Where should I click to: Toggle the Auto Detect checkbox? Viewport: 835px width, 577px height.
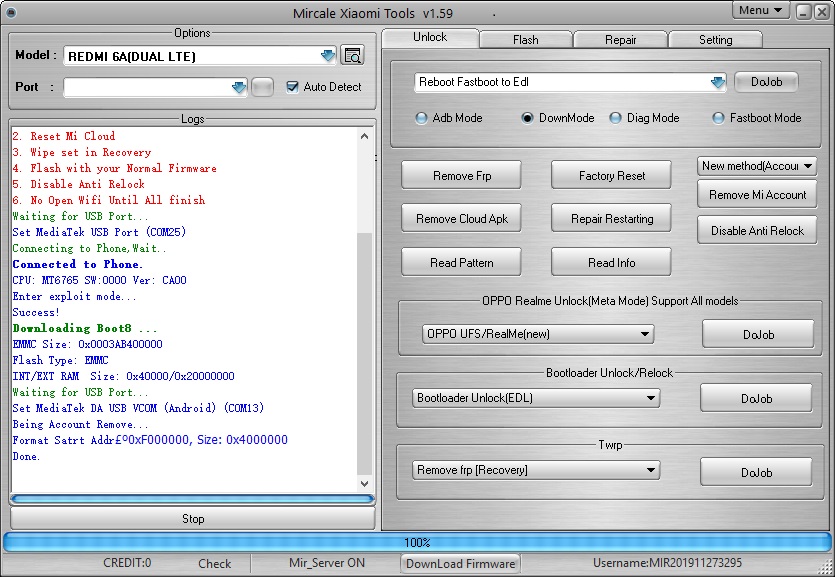292,87
